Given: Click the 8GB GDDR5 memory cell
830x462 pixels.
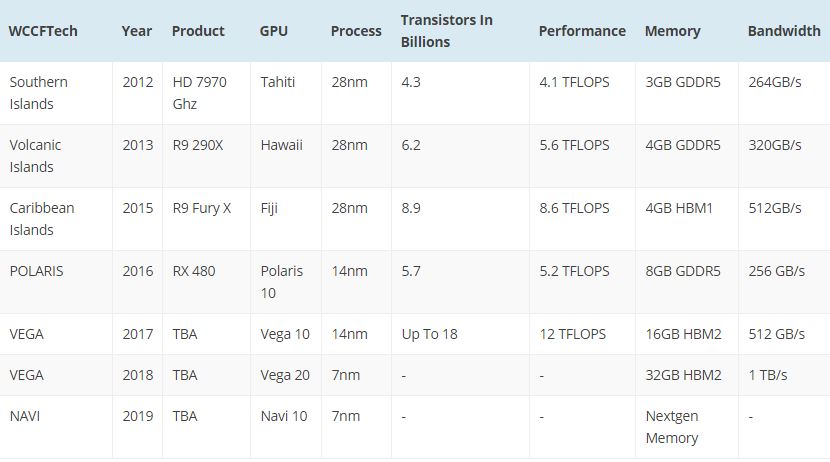Looking at the screenshot, I should pyautogui.click(x=683, y=271).
